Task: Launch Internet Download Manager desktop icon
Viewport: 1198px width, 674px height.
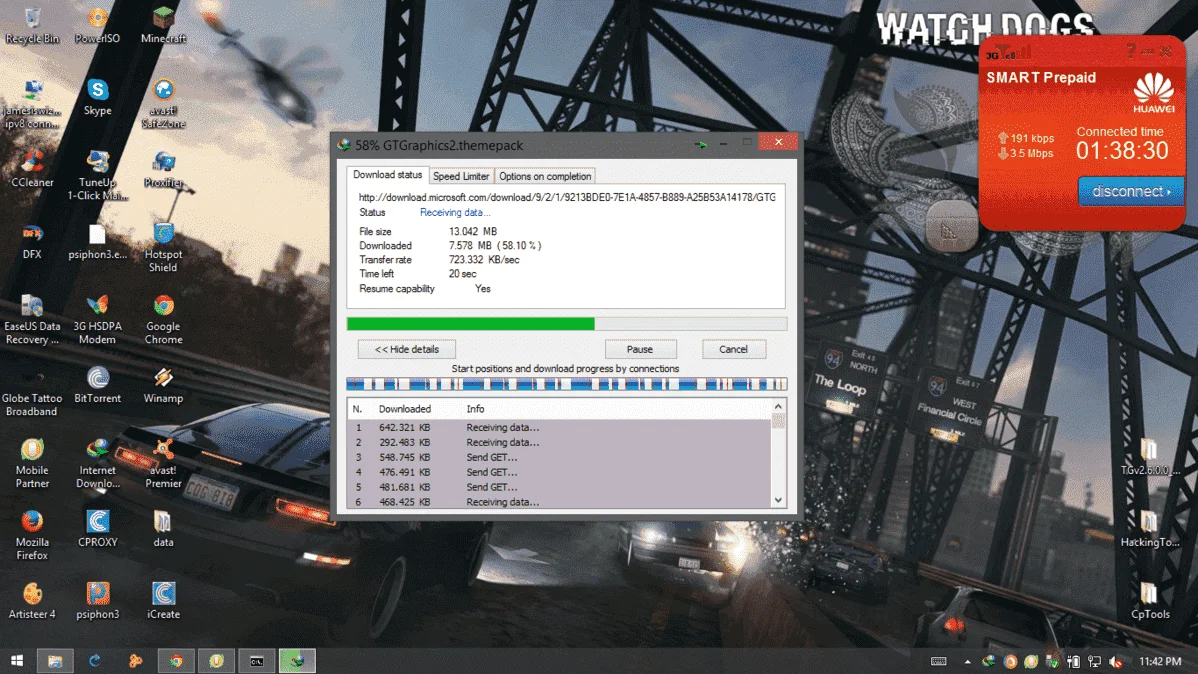Action: pos(97,462)
